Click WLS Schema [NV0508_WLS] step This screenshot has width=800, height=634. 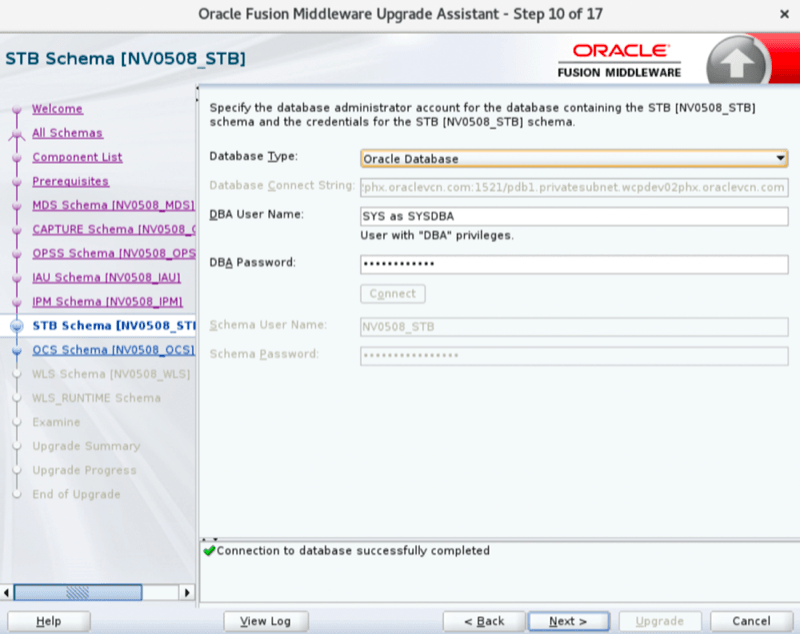point(111,374)
